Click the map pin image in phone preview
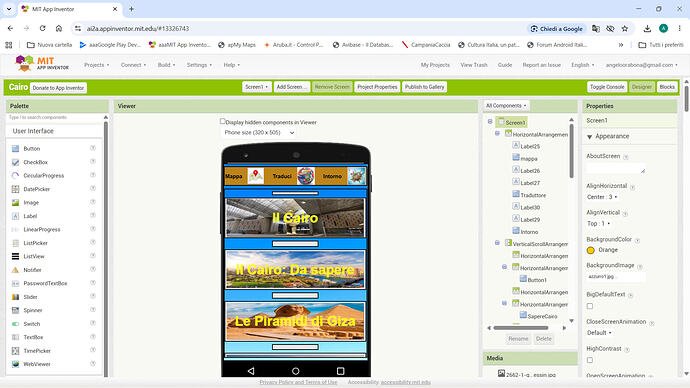690x388 pixels. (256, 176)
